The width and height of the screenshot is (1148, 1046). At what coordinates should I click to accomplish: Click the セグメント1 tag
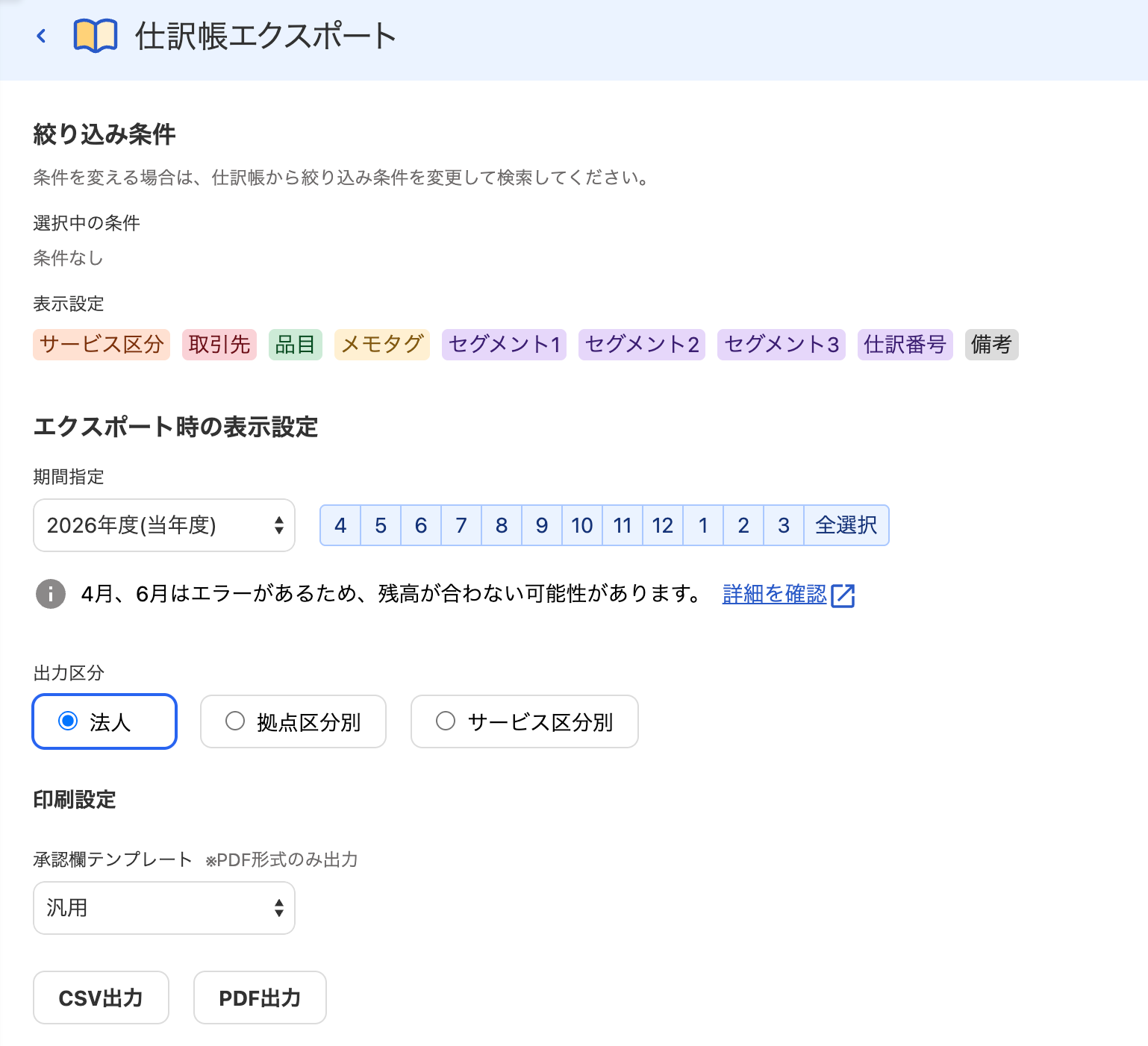tap(505, 345)
